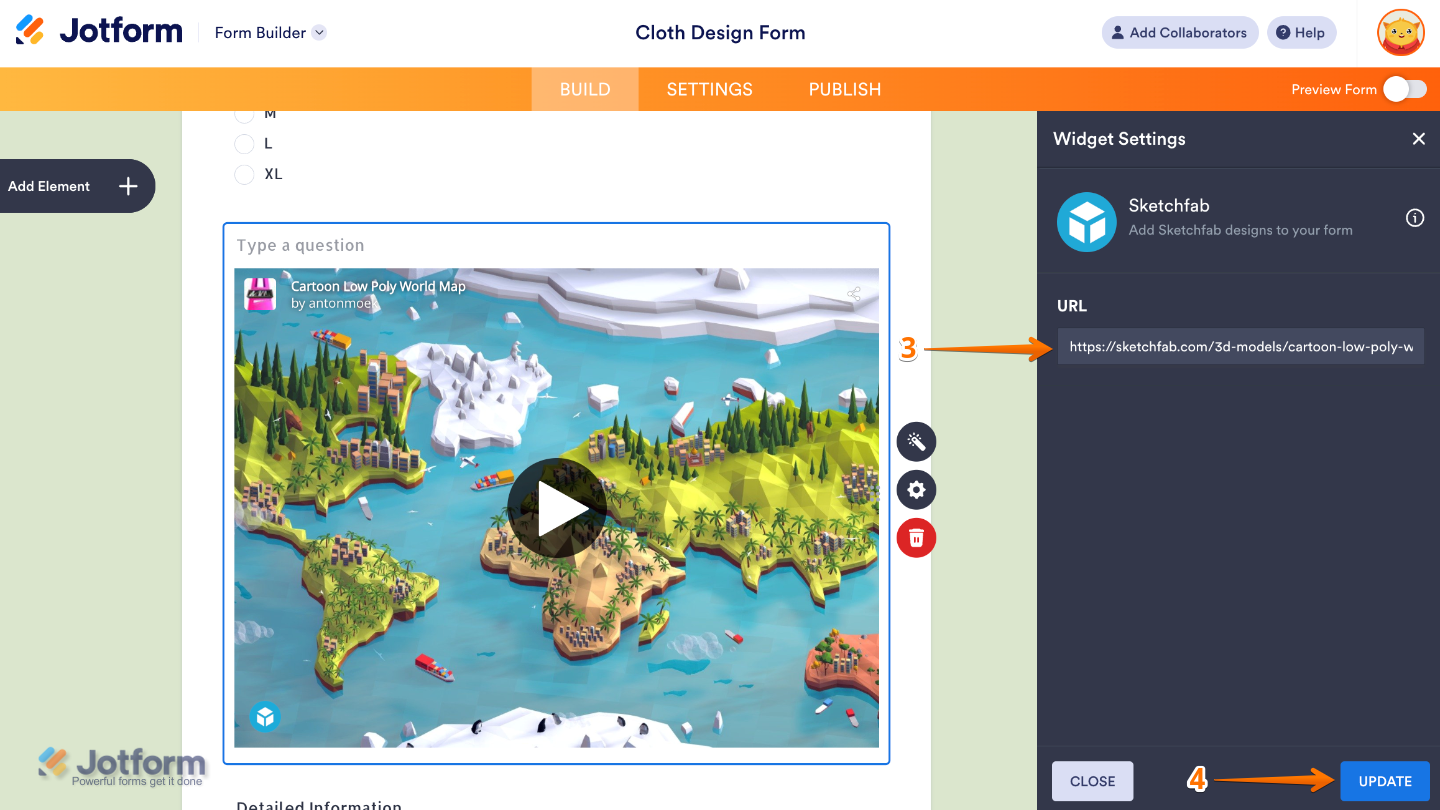Viewport: 1440px width, 810px height.
Task: Select the XL size radio button
Action: coord(244,174)
